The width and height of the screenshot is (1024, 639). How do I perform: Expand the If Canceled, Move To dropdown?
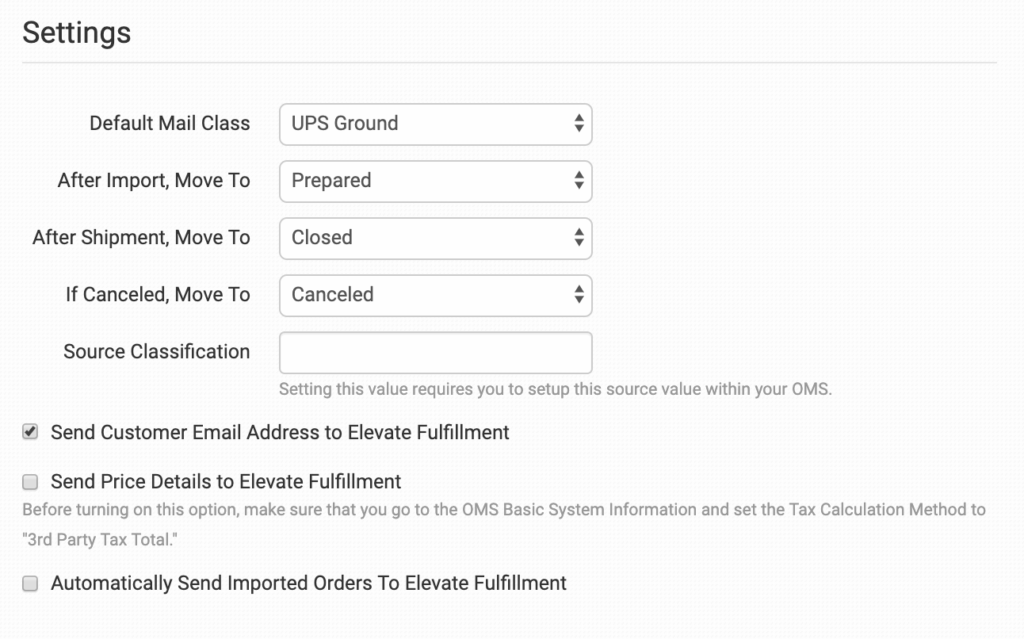tap(435, 295)
